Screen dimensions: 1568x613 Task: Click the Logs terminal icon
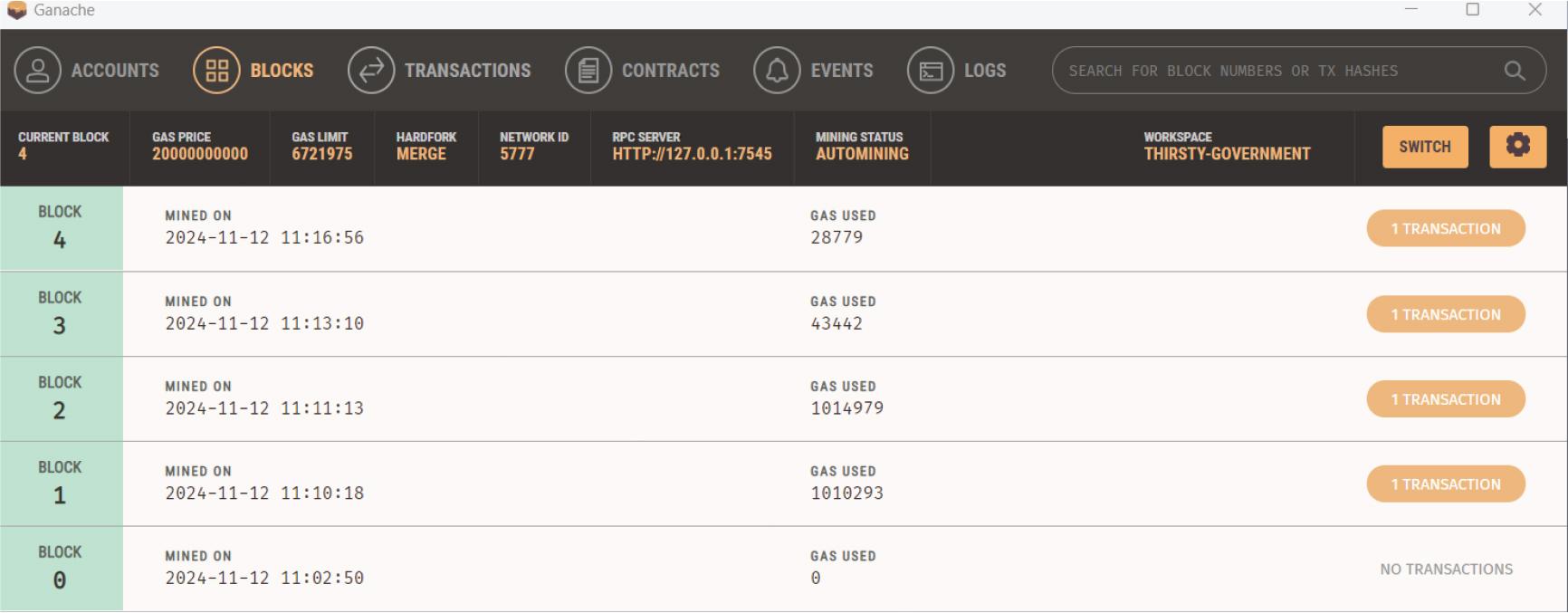931,71
